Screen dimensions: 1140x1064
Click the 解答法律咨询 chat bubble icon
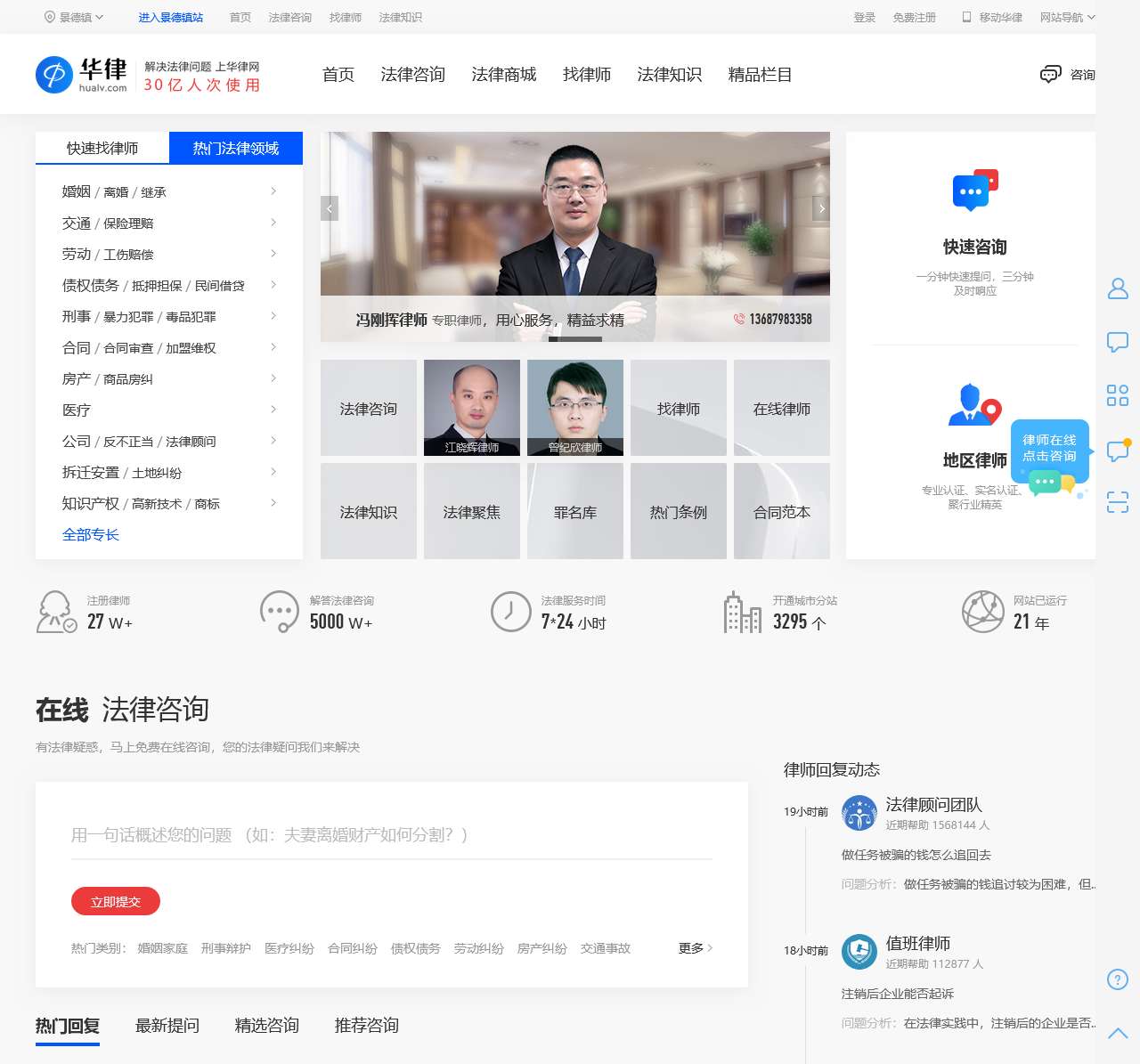coord(279,612)
